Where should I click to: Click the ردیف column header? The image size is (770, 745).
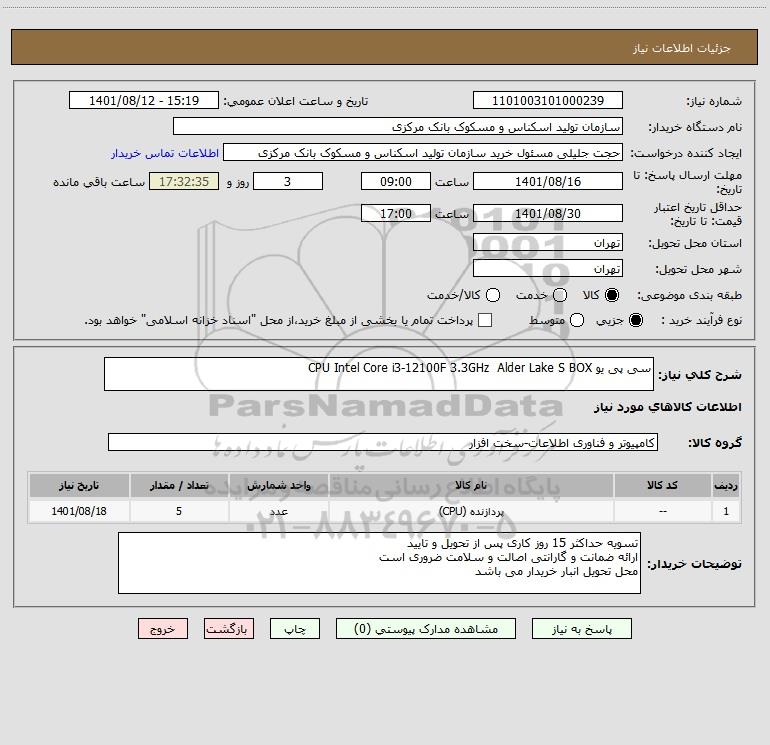[x=726, y=485]
